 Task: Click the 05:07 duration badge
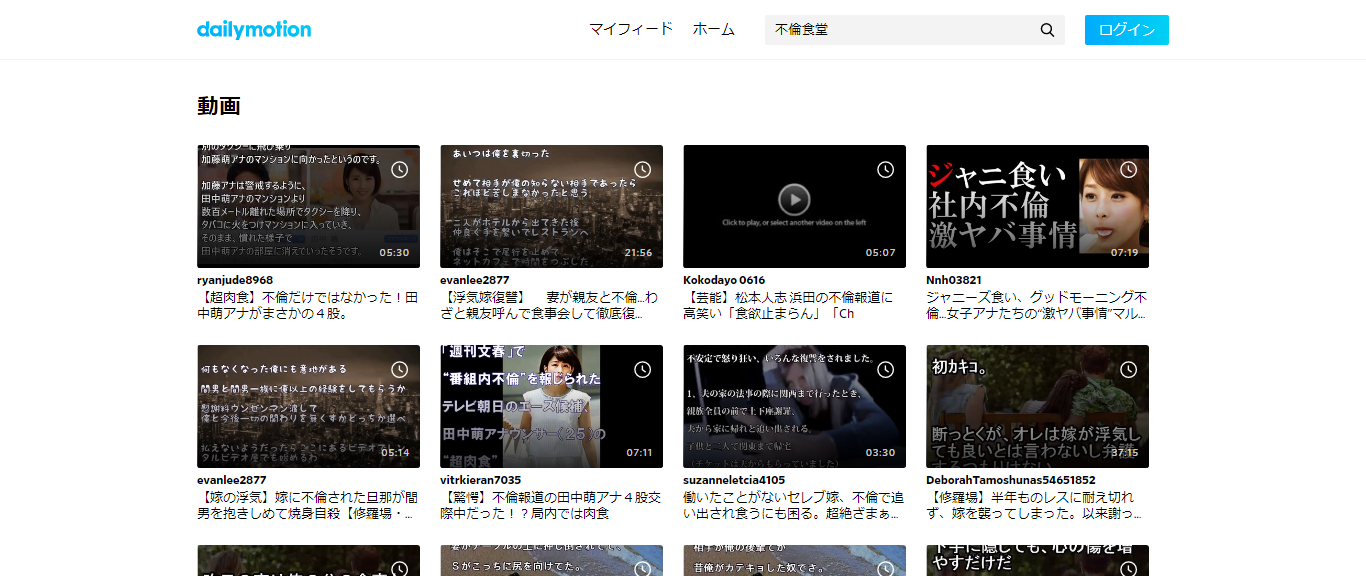[881, 253]
